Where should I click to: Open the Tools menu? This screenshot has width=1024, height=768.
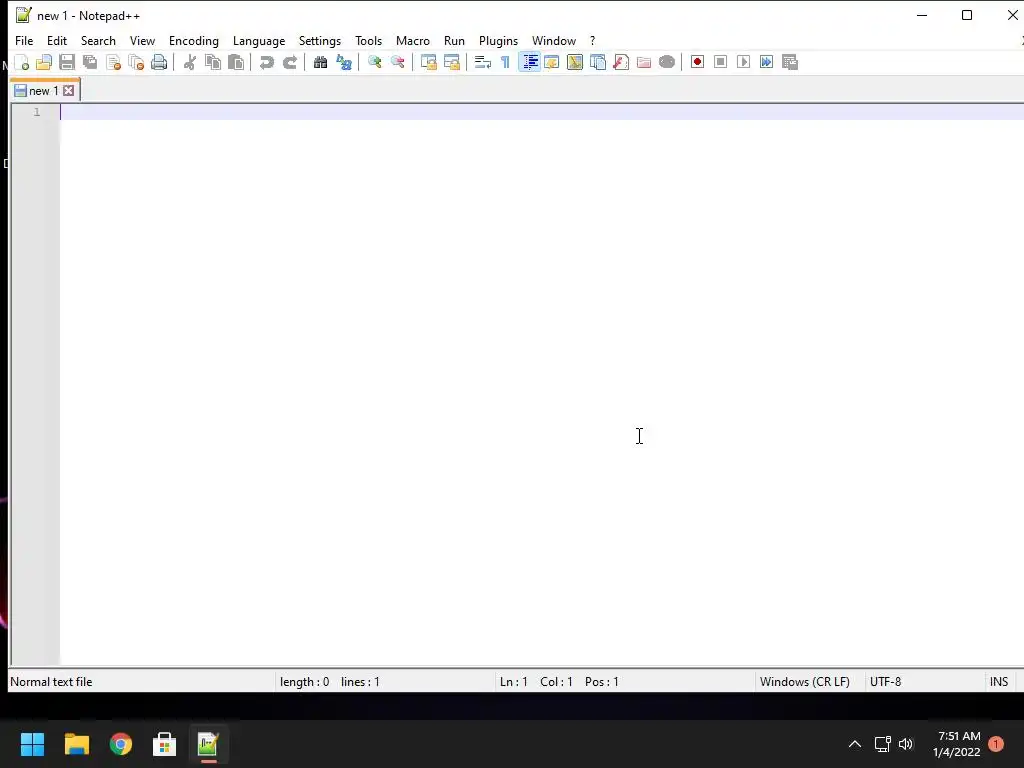point(368,40)
